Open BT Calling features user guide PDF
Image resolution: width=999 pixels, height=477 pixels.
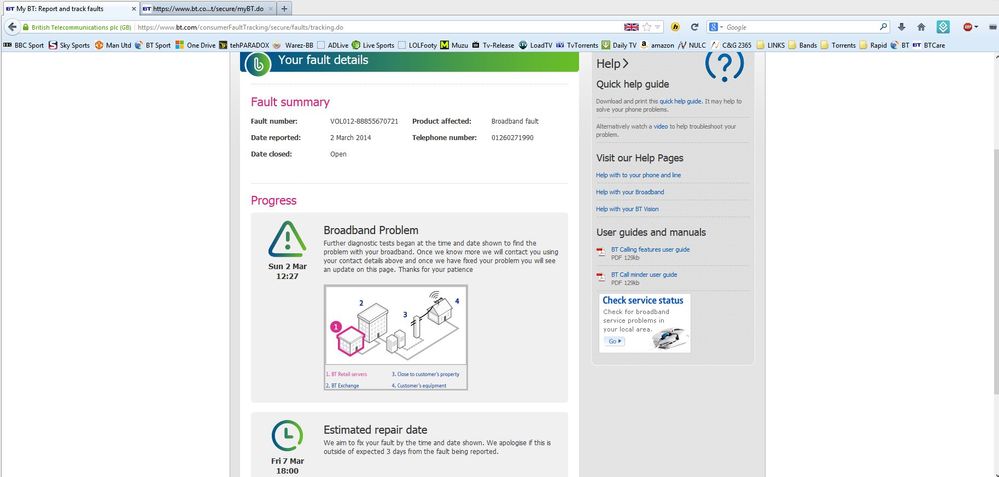click(x=650, y=250)
